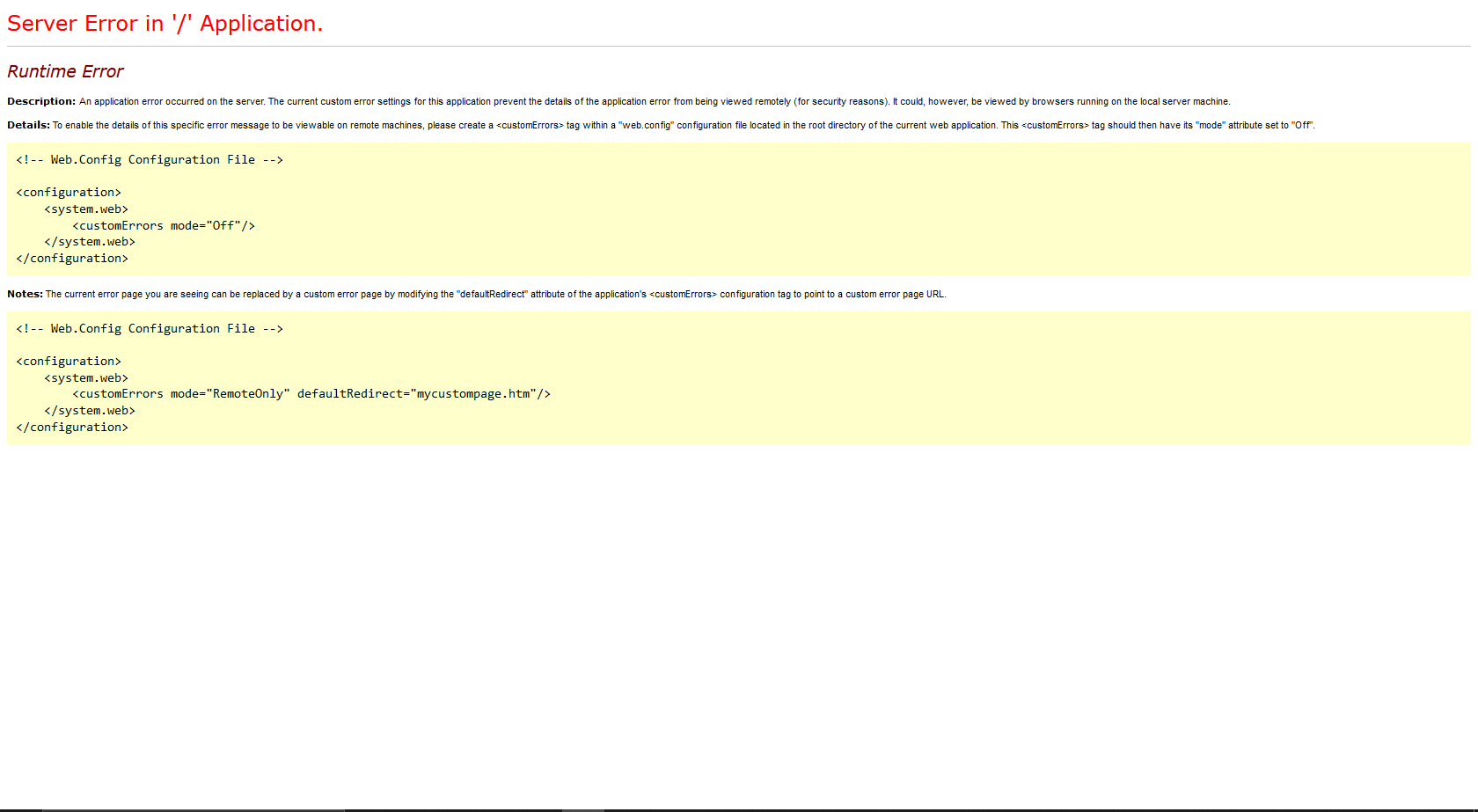This screenshot has width=1478, height=812.
Task: Click opening <system.web> tag in first code block
Action: (86, 208)
